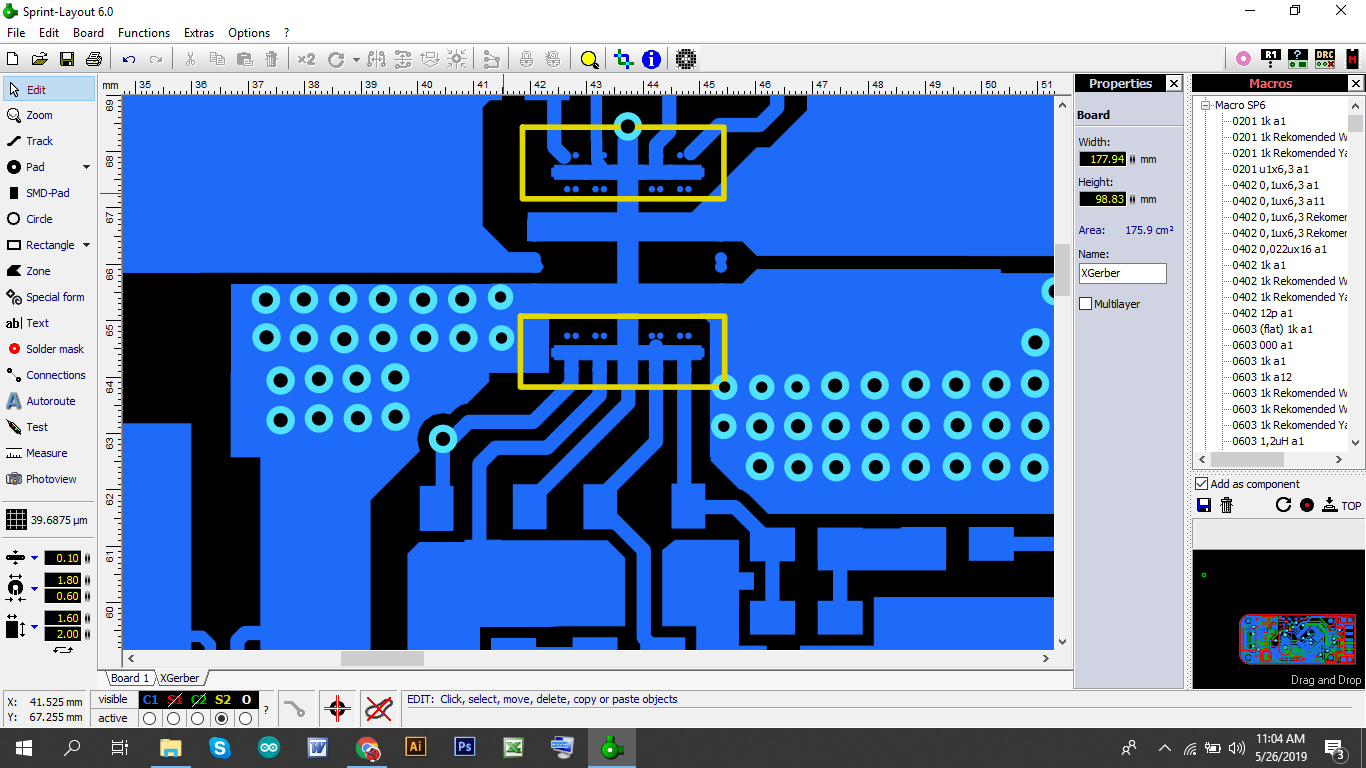This screenshot has height=768, width=1366.
Task: Open the pink Properties panel icon
Action: 1243,59
